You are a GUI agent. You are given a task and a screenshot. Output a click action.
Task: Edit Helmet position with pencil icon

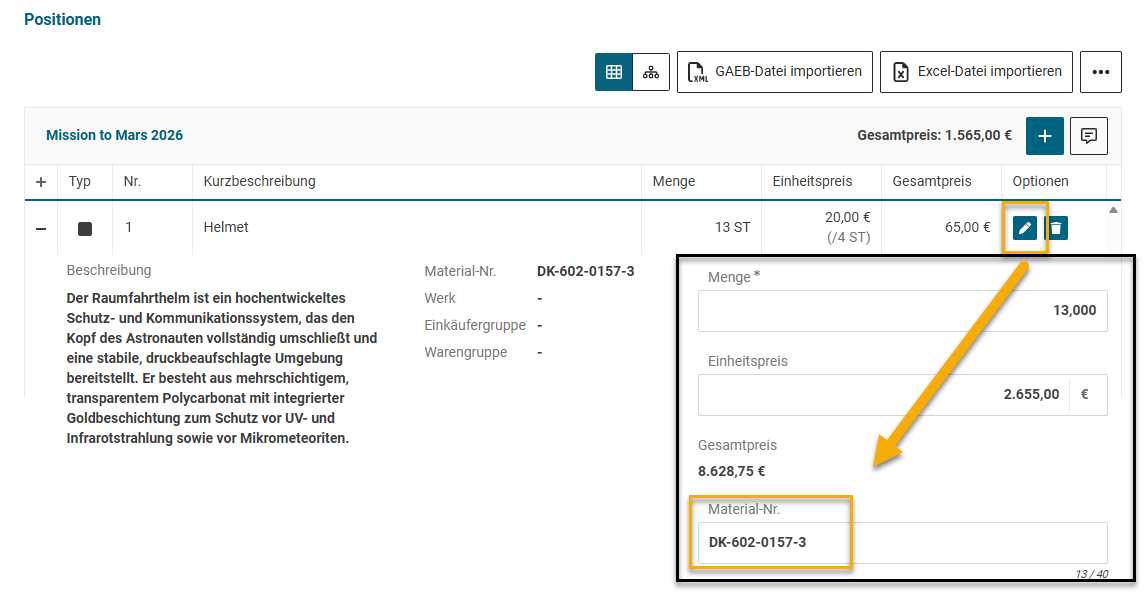pyautogui.click(x=1024, y=228)
